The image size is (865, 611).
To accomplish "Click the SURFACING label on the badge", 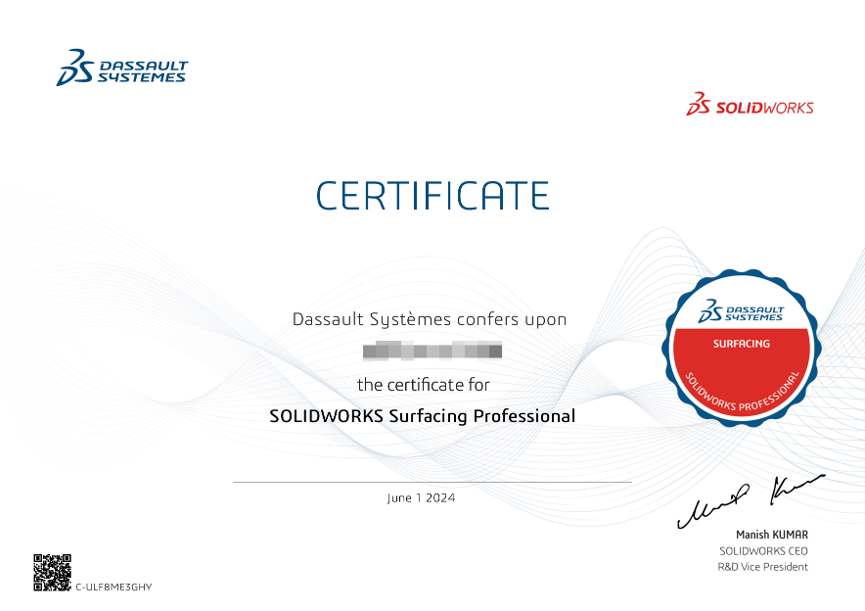I will tap(741, 344).
